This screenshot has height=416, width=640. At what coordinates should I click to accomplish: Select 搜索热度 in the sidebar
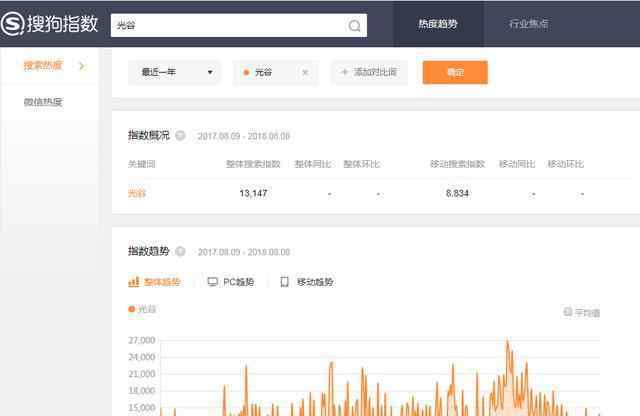click(43, 65)
